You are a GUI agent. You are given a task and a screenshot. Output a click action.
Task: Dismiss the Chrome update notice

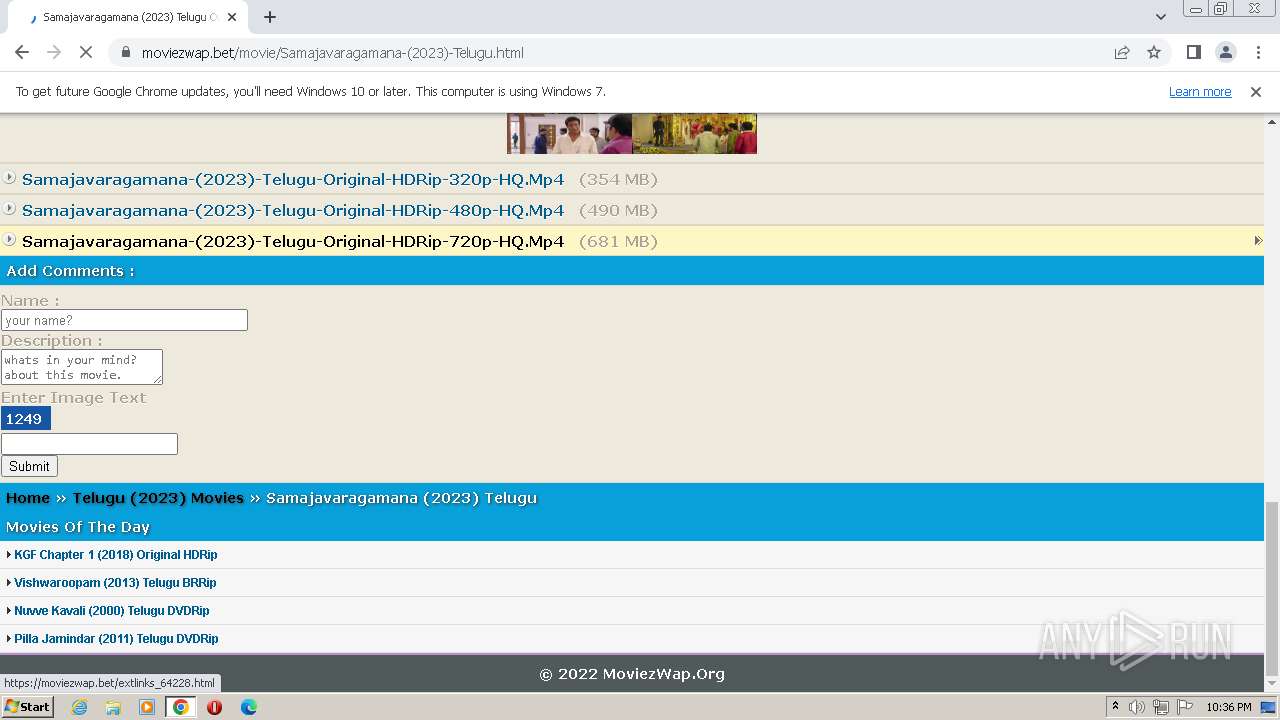point(1256,91)
